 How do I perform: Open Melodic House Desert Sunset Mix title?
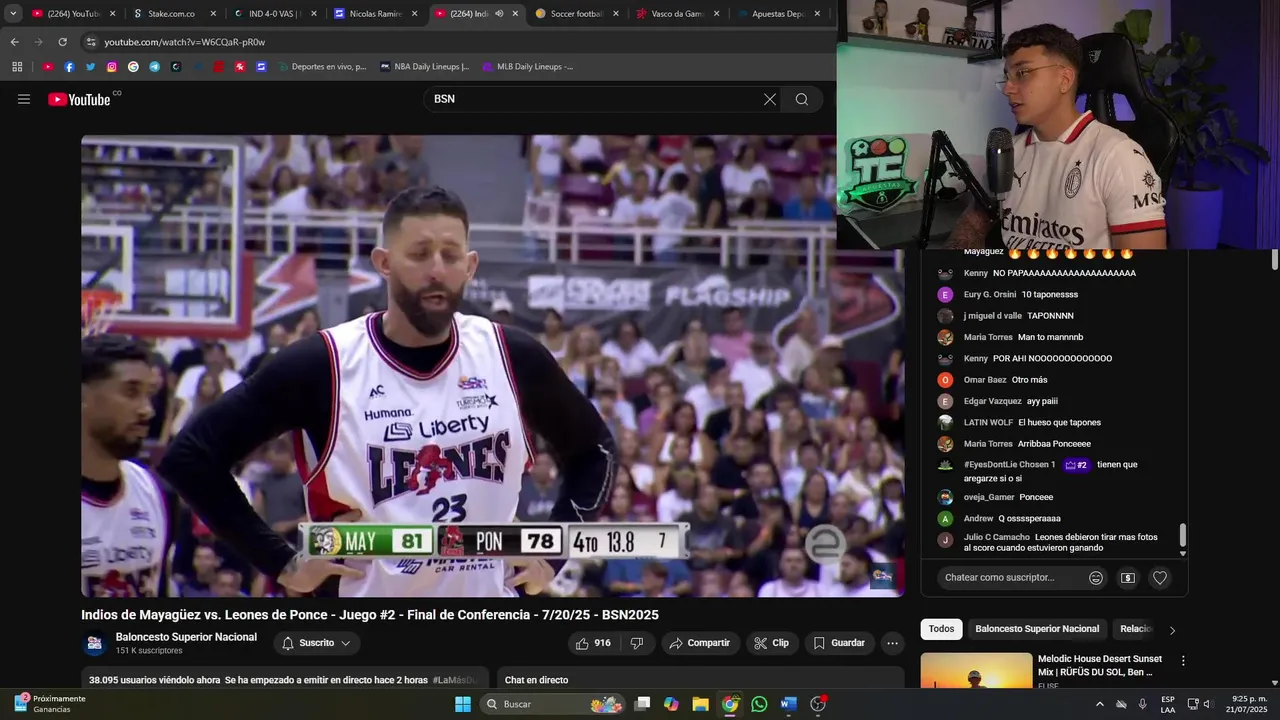tap(1100, 665)
